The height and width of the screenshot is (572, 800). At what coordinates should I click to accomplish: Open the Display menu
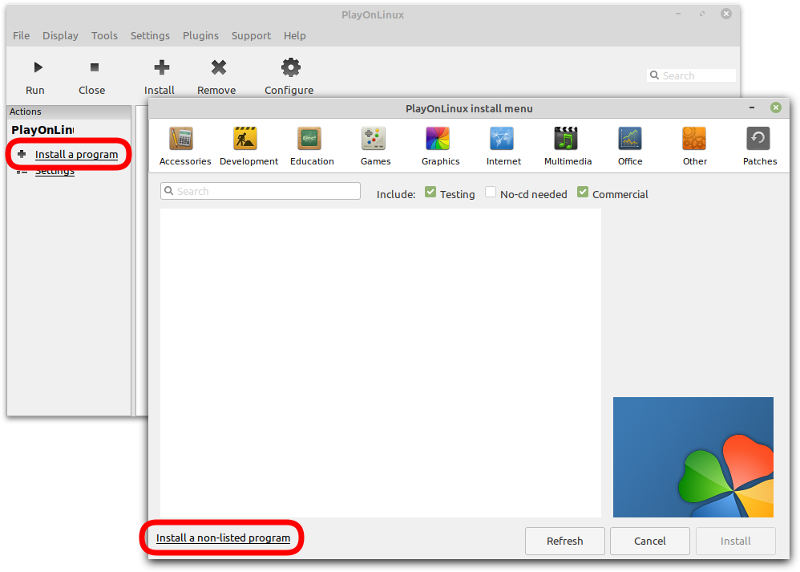pos(60,35)
